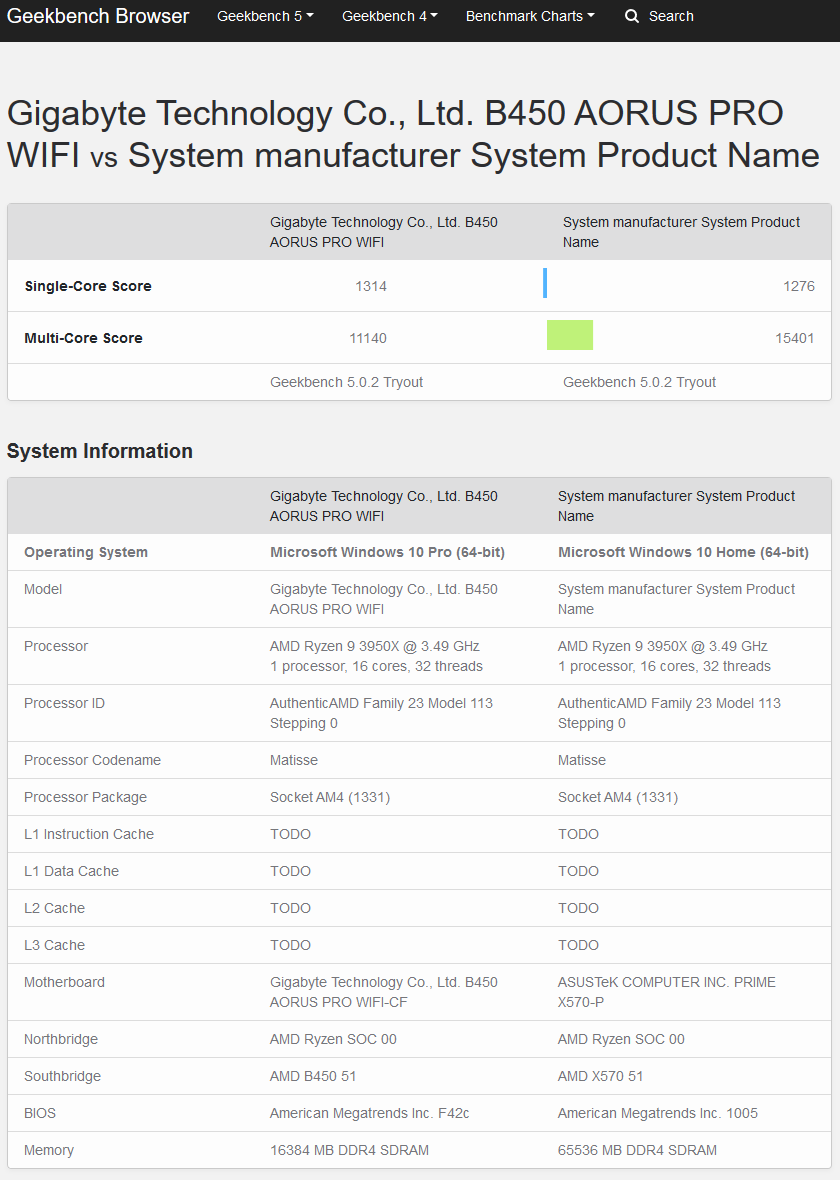Click the L1 Instruction Cache label
The image size is (840, 1180).
89,834
